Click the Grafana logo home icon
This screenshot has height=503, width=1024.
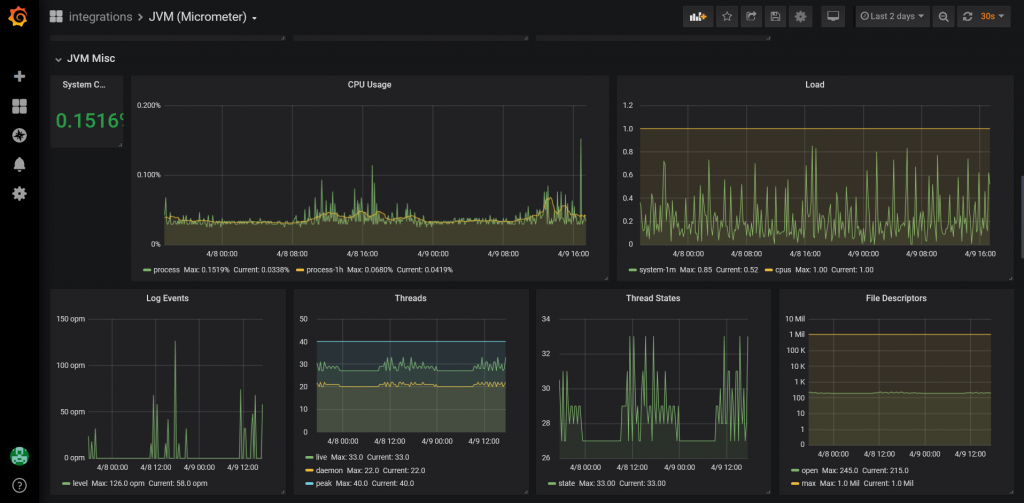coord(19,17)
